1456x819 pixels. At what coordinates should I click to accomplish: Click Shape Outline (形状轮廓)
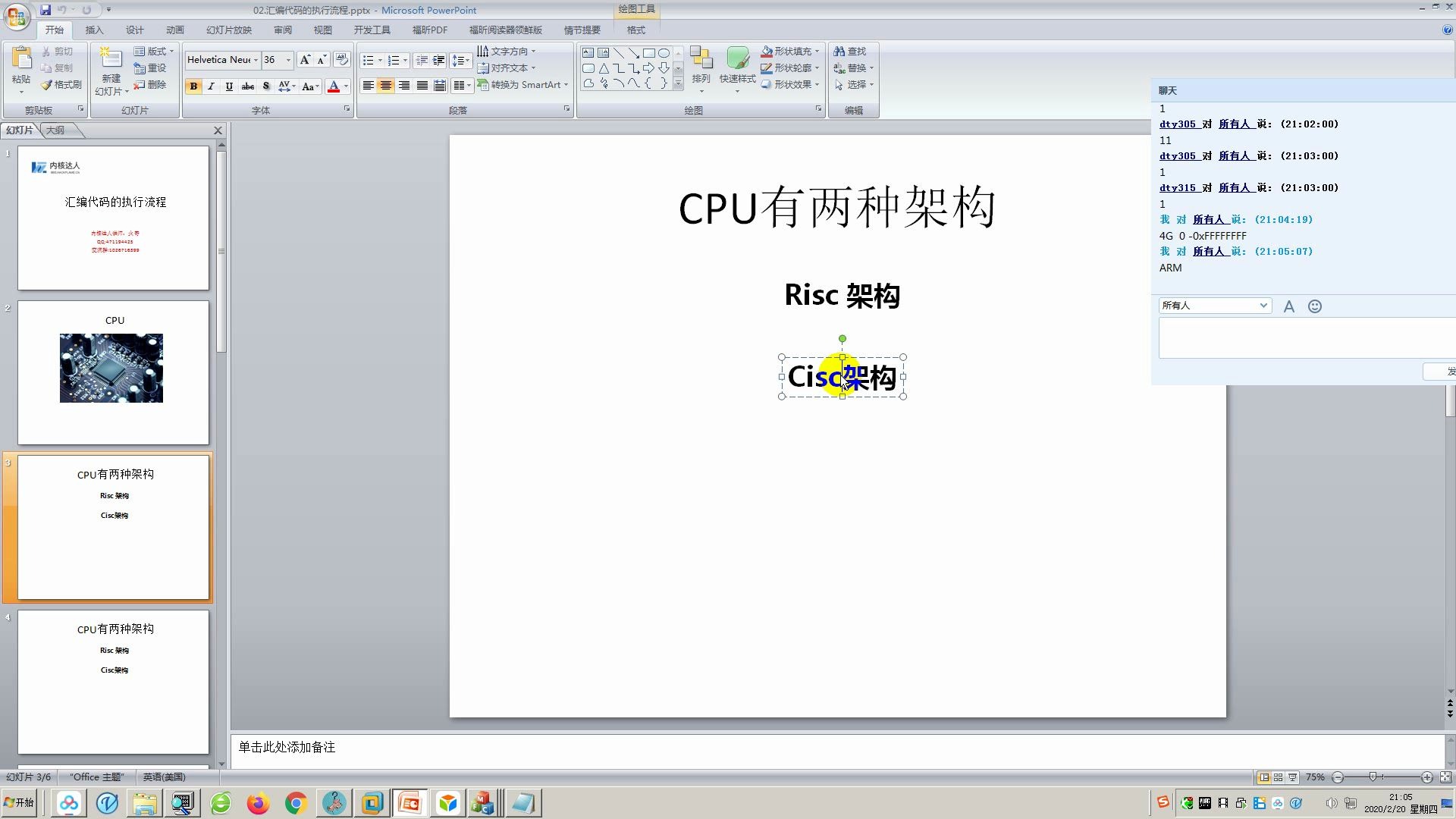pos(789,67)
